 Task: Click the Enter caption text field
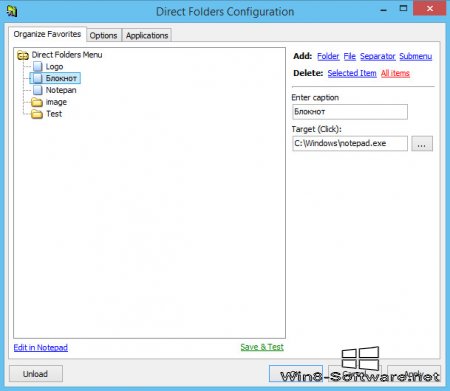[x=350, y=112]
